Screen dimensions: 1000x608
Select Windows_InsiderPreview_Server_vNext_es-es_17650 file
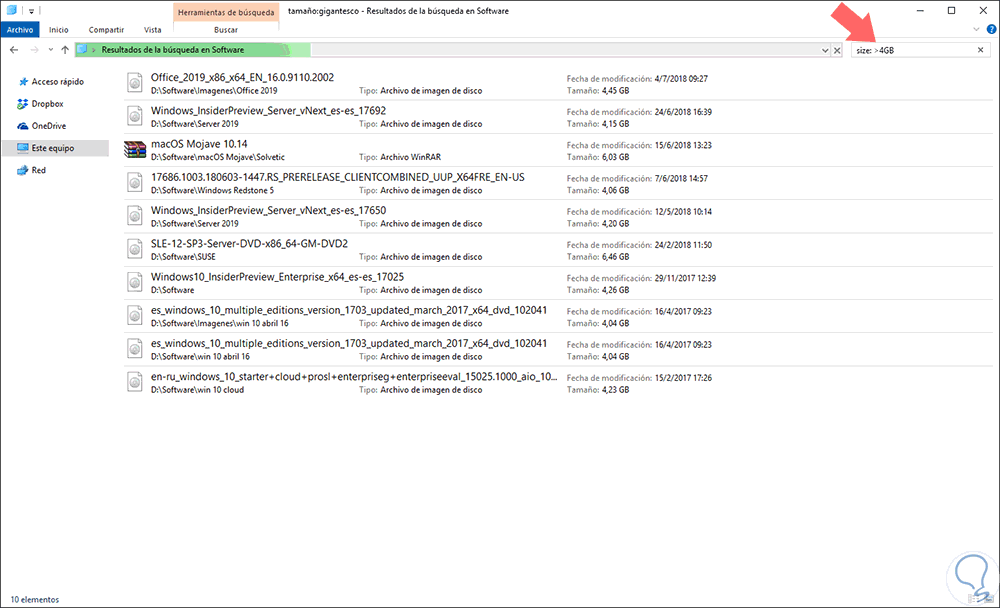(268, 210)
